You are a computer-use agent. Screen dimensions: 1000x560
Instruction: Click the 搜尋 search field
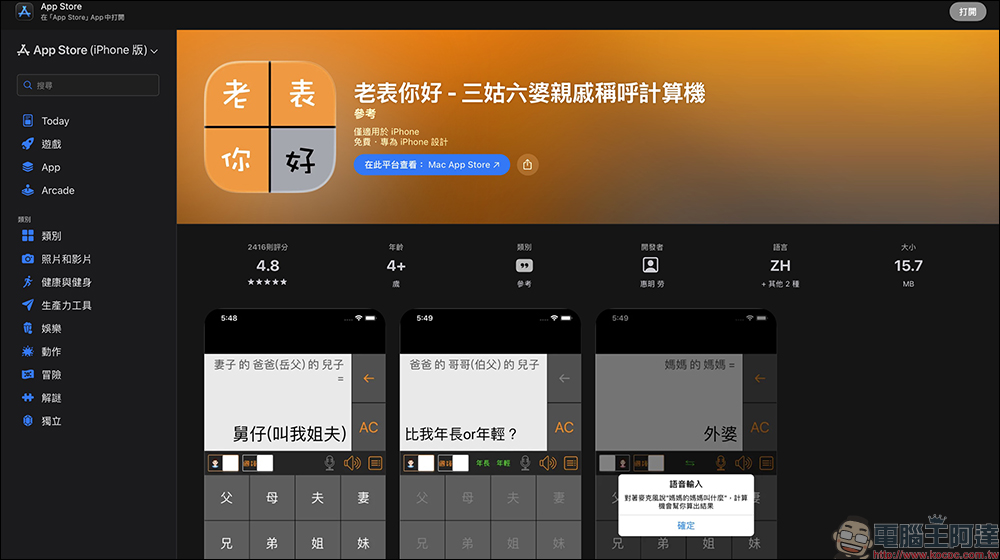tap(88, 85)
